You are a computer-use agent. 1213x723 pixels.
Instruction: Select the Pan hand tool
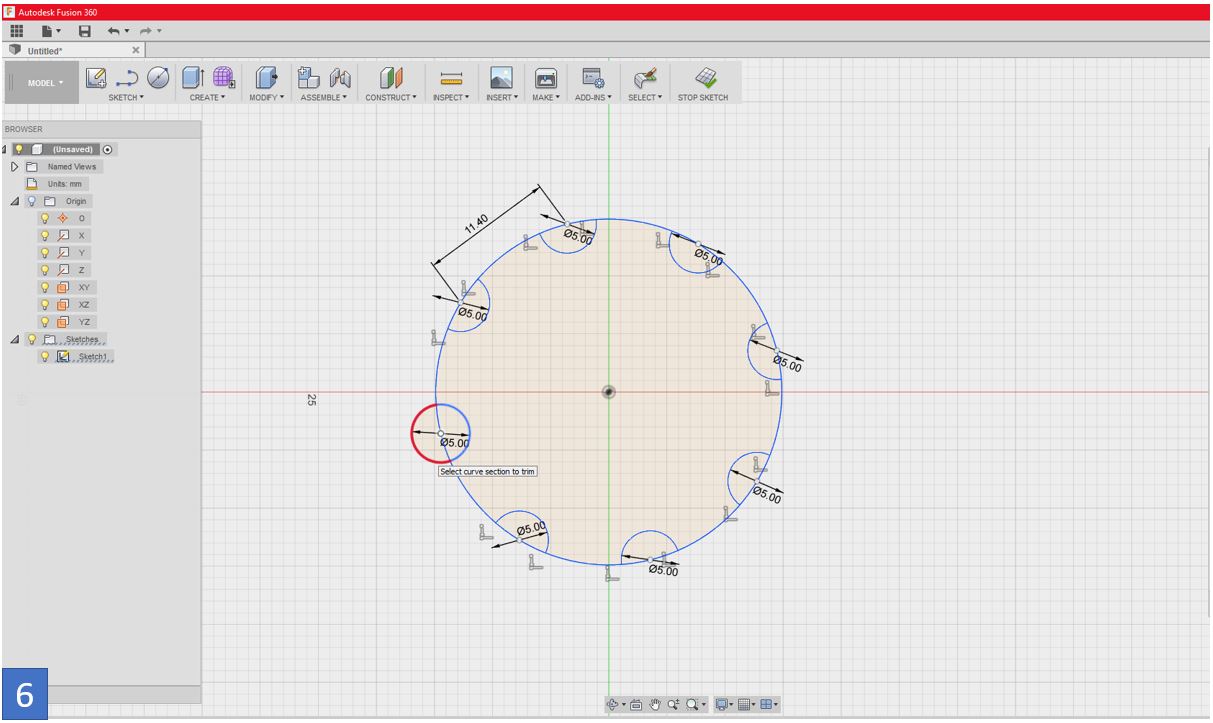click(x=656, y=705)
